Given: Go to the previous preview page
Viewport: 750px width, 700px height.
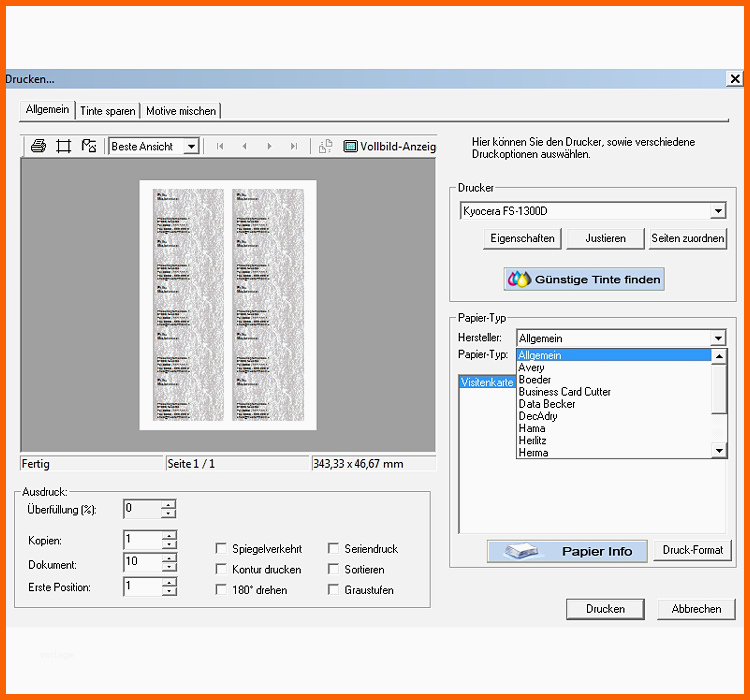Looking at the screenshot, I should 244,146.
